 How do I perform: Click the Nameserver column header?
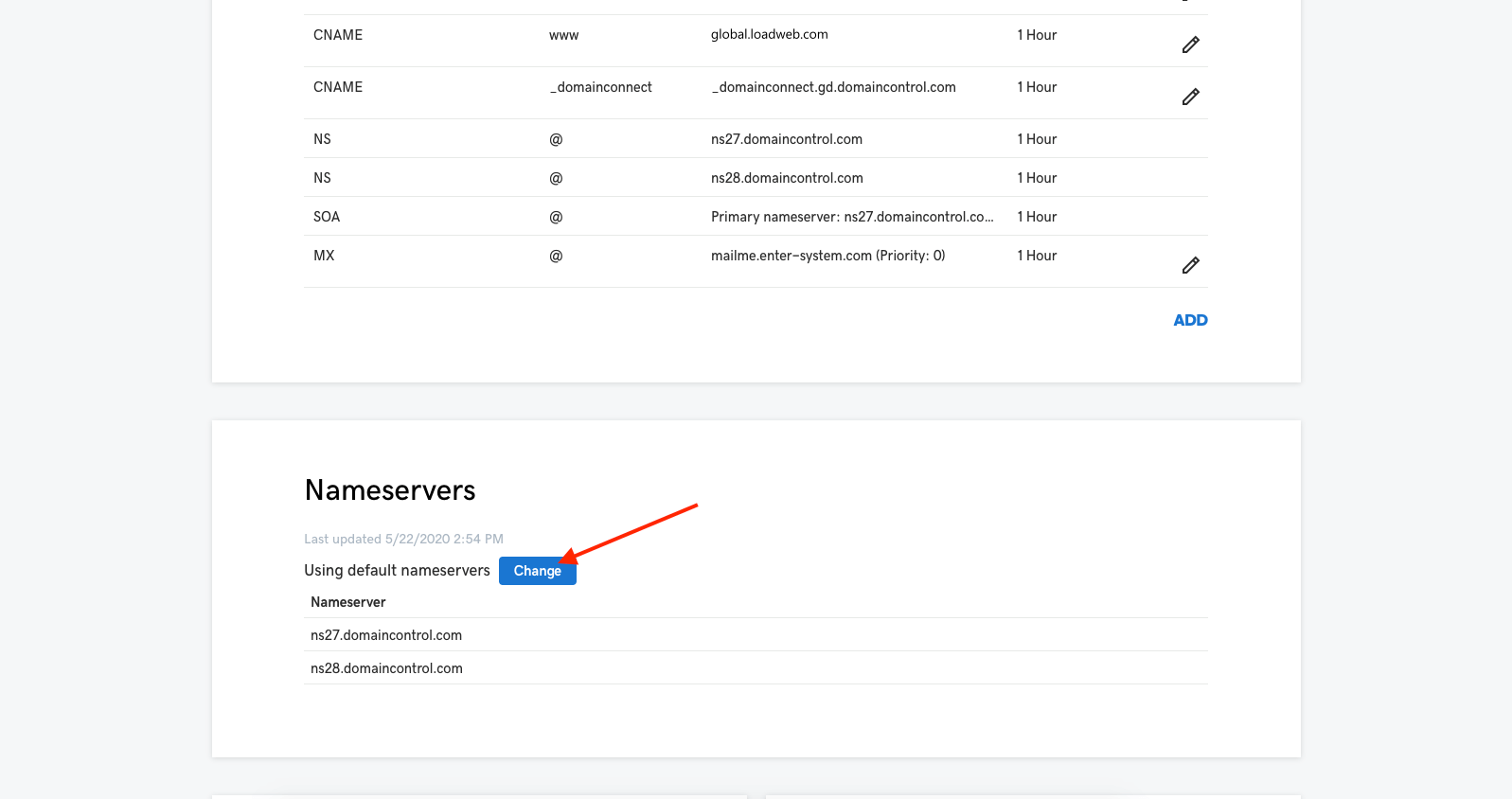click(x=347, y=602)
